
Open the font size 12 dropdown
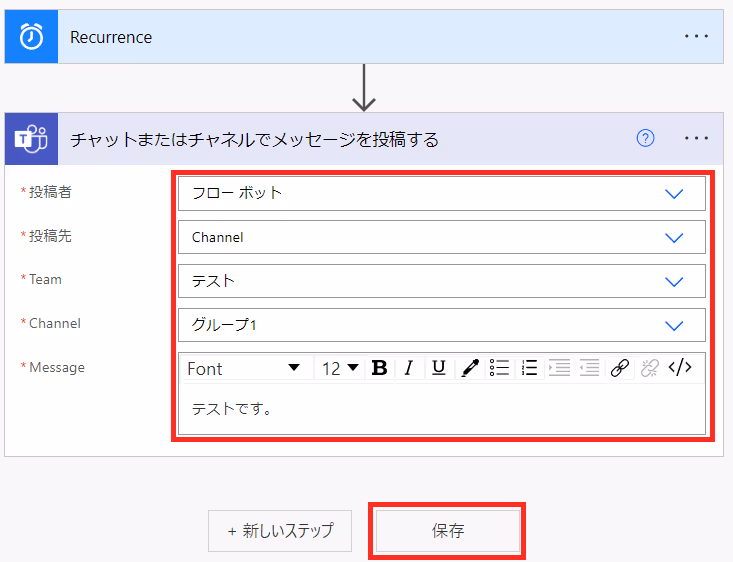(x=341, y=368)
